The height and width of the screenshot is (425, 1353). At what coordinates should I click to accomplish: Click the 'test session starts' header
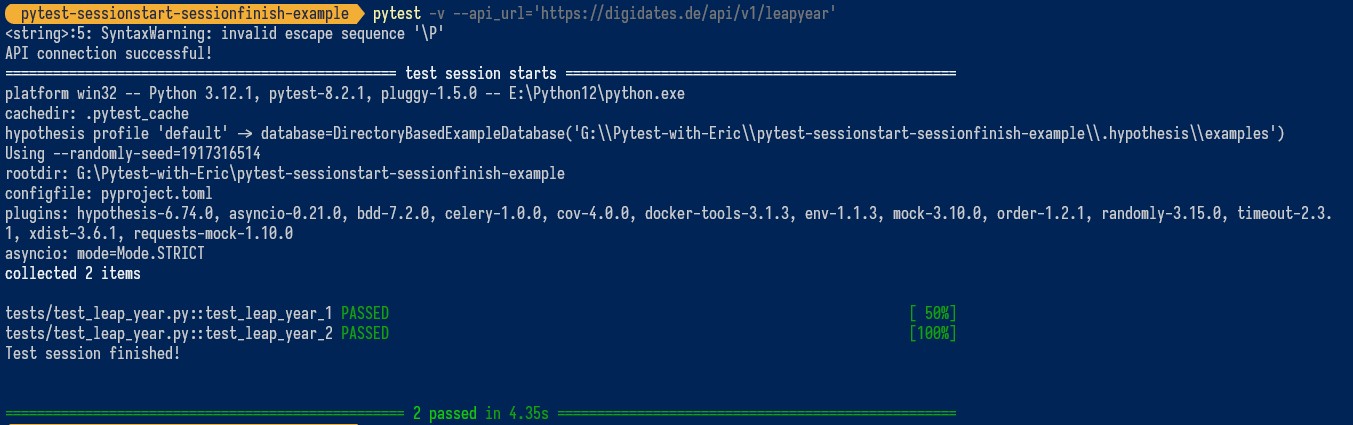481,74
